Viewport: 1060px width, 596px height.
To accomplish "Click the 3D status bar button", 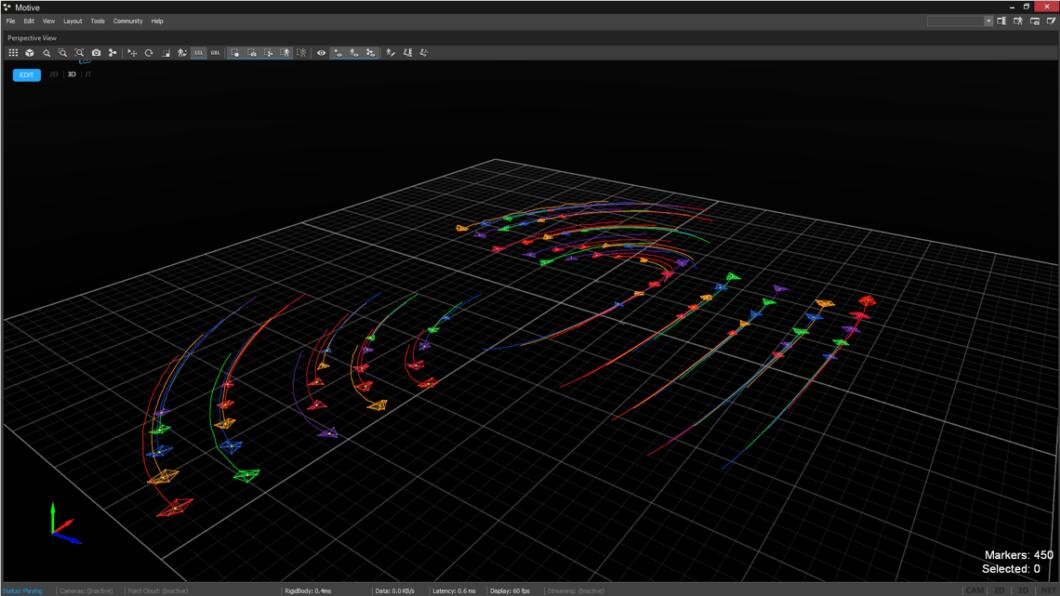I will [x=1023, y=591].
